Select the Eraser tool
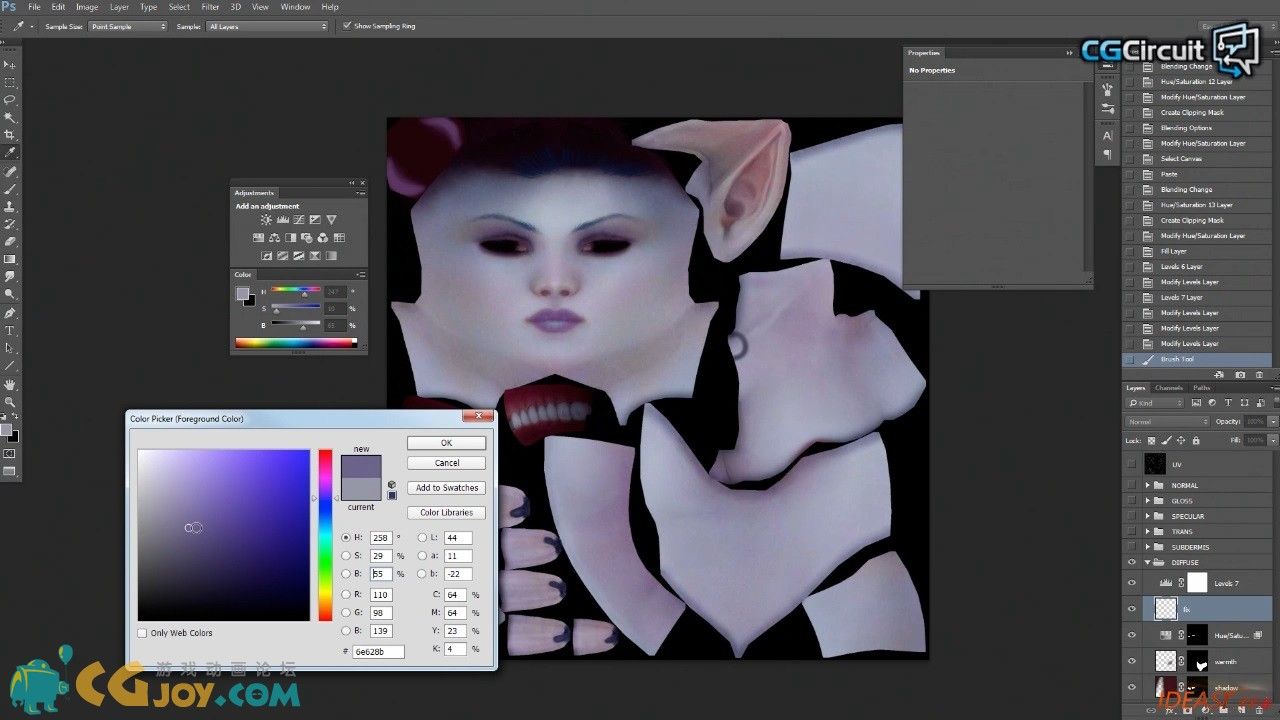1280x720 pixels. [10, 241]
